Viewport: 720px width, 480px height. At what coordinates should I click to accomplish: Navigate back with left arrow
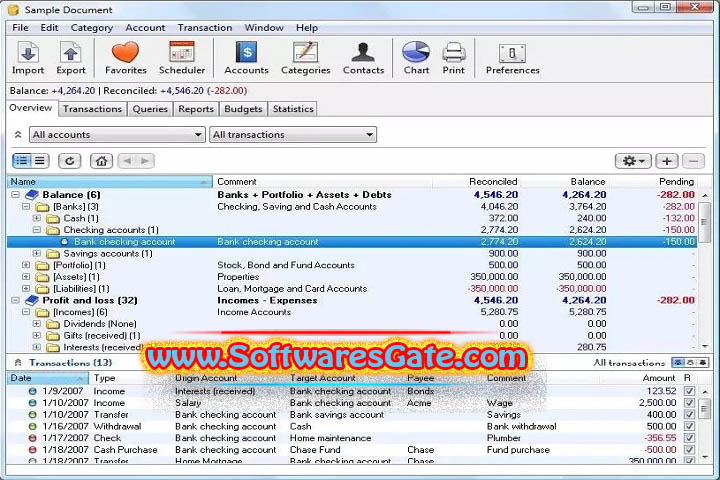point(127,161)
